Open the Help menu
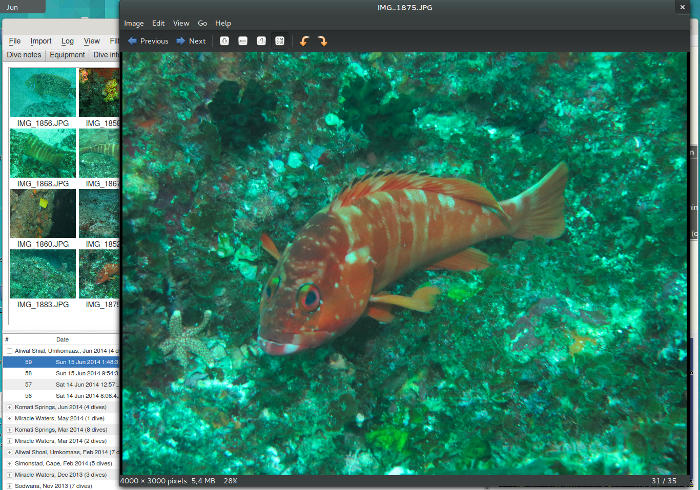 coord(223,23)
